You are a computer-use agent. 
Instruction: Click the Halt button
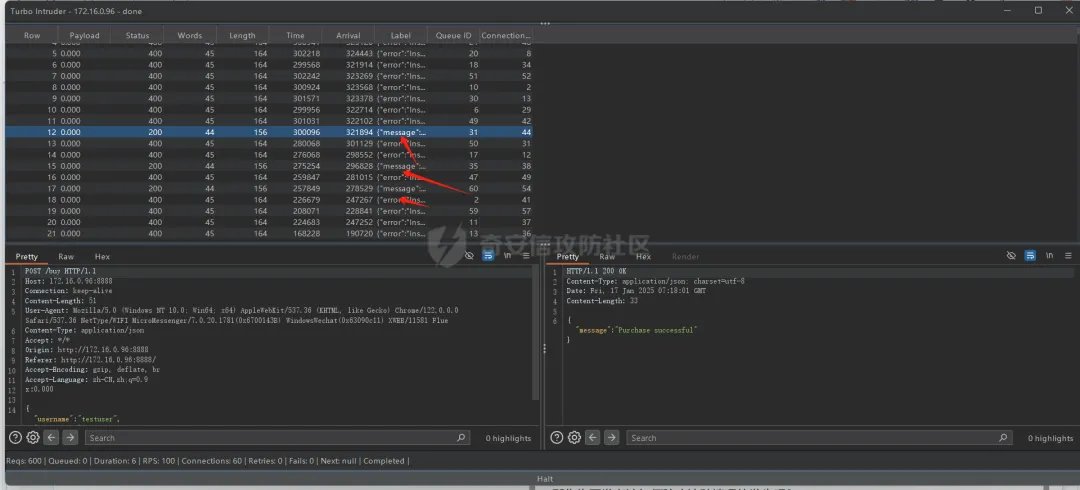pos(545,479)
